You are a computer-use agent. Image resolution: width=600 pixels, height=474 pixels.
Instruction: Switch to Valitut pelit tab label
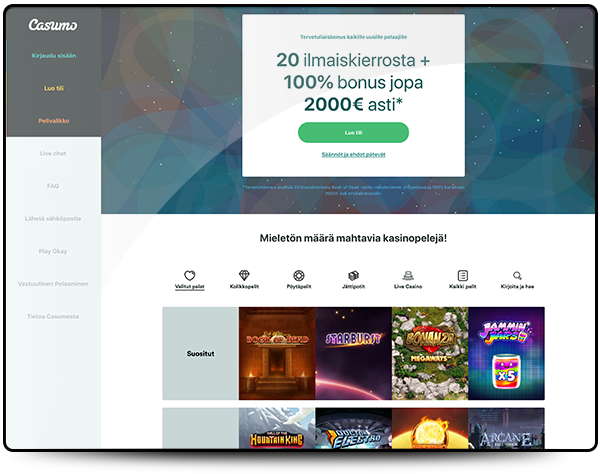[x=189, y=287]
